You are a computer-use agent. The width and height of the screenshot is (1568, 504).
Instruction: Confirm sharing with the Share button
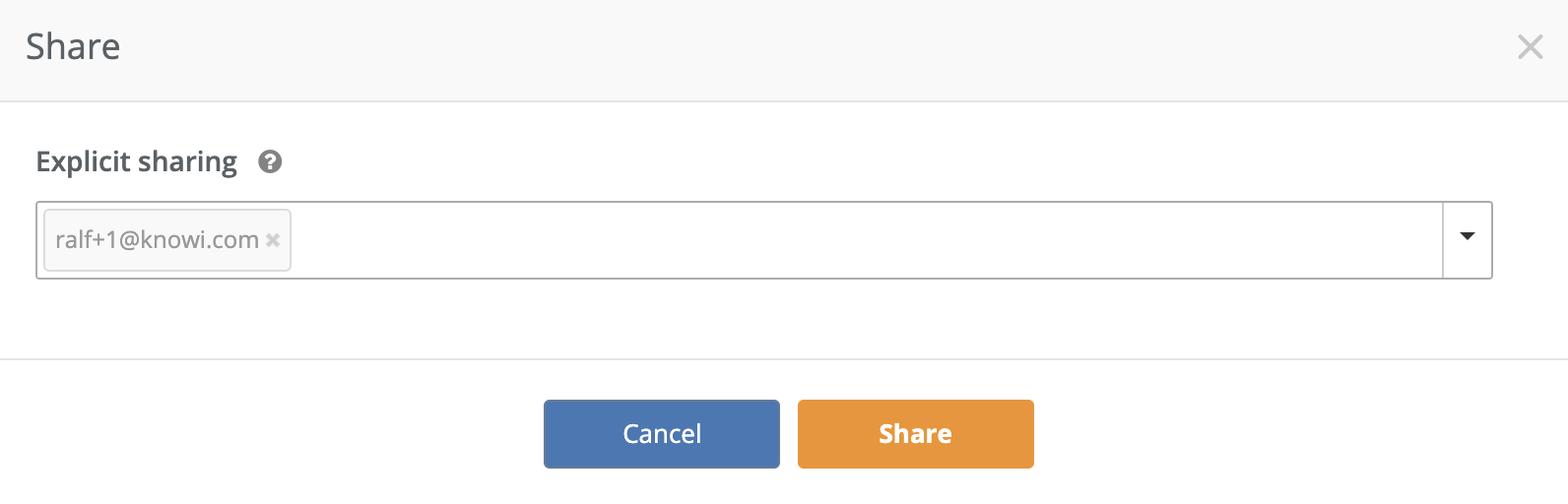[x=915, y=434]
